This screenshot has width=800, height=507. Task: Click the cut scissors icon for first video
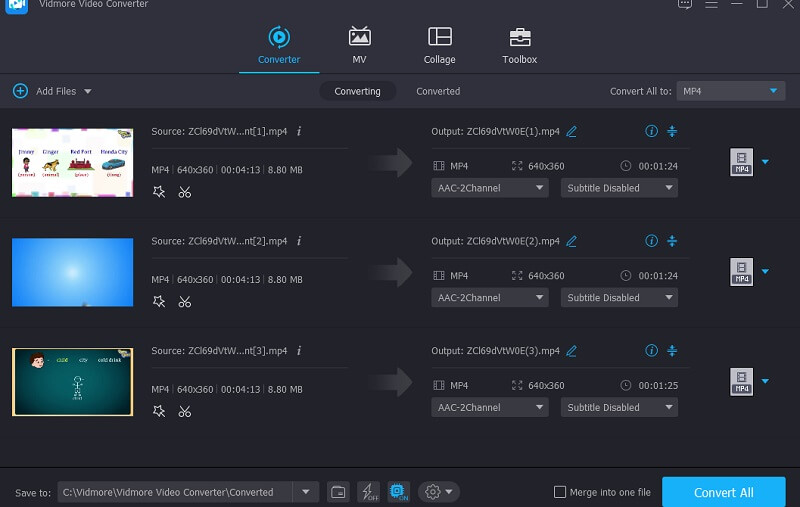[x=185, y=192]
